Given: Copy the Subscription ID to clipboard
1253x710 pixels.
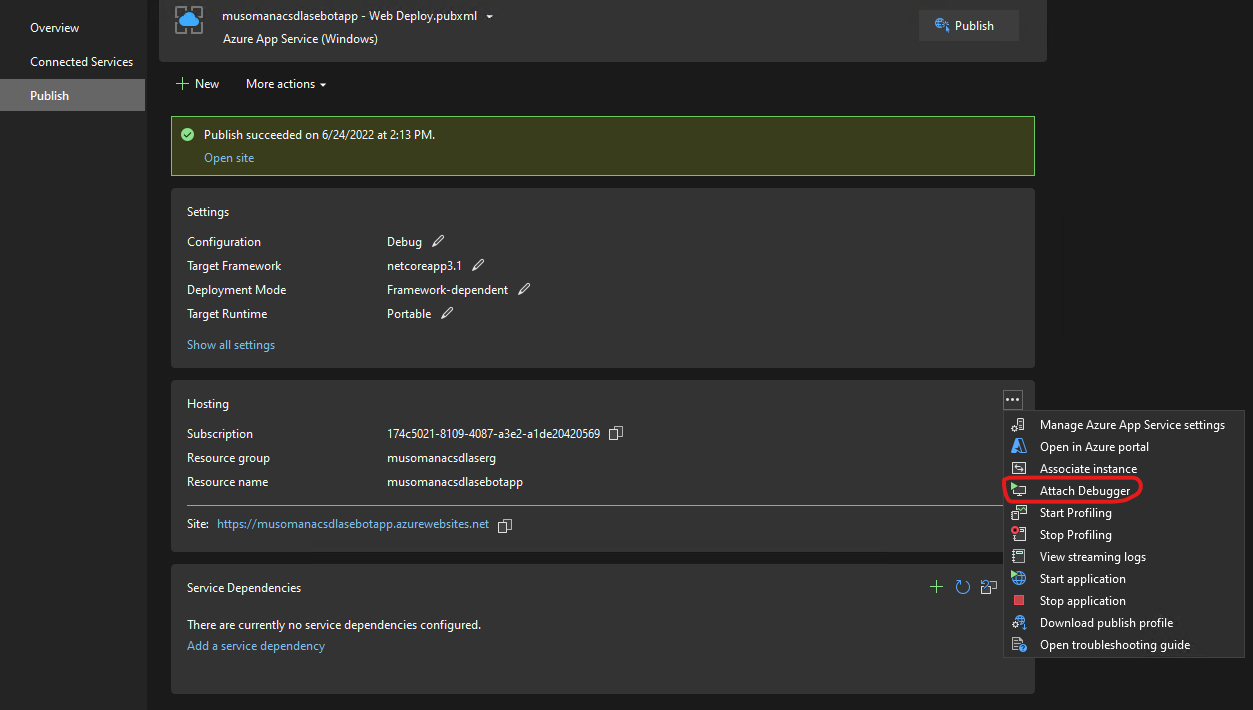Looking at the screenshot, I should (x=615, y=433).
